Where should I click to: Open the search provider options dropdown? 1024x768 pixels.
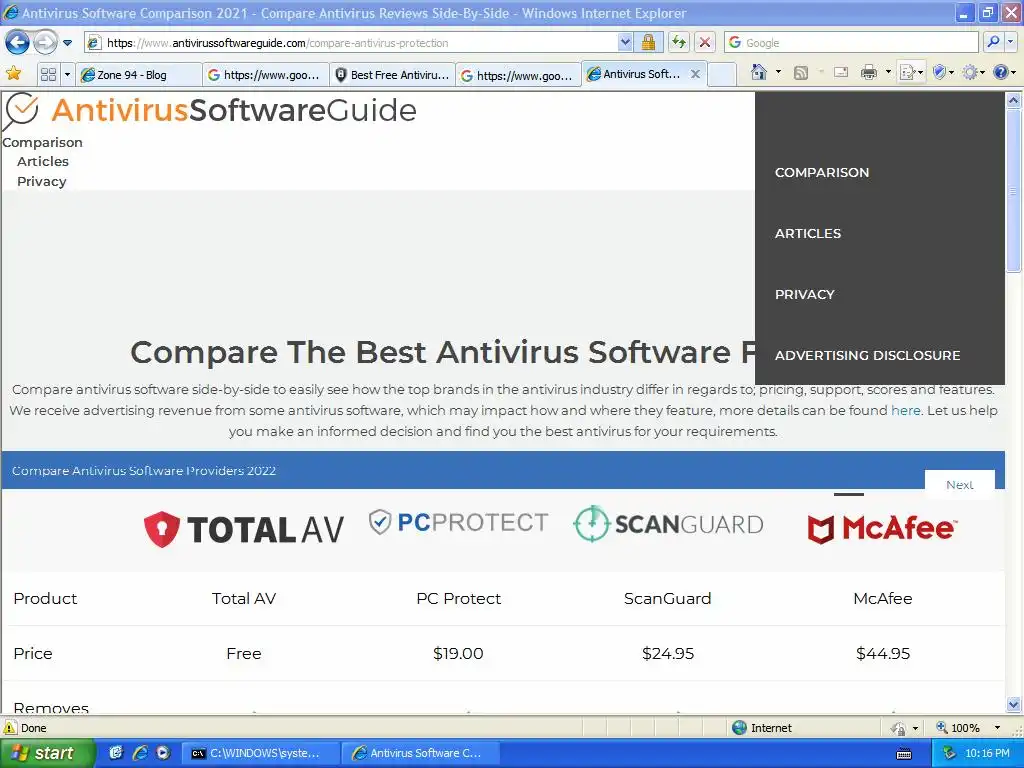(1010, 43)
